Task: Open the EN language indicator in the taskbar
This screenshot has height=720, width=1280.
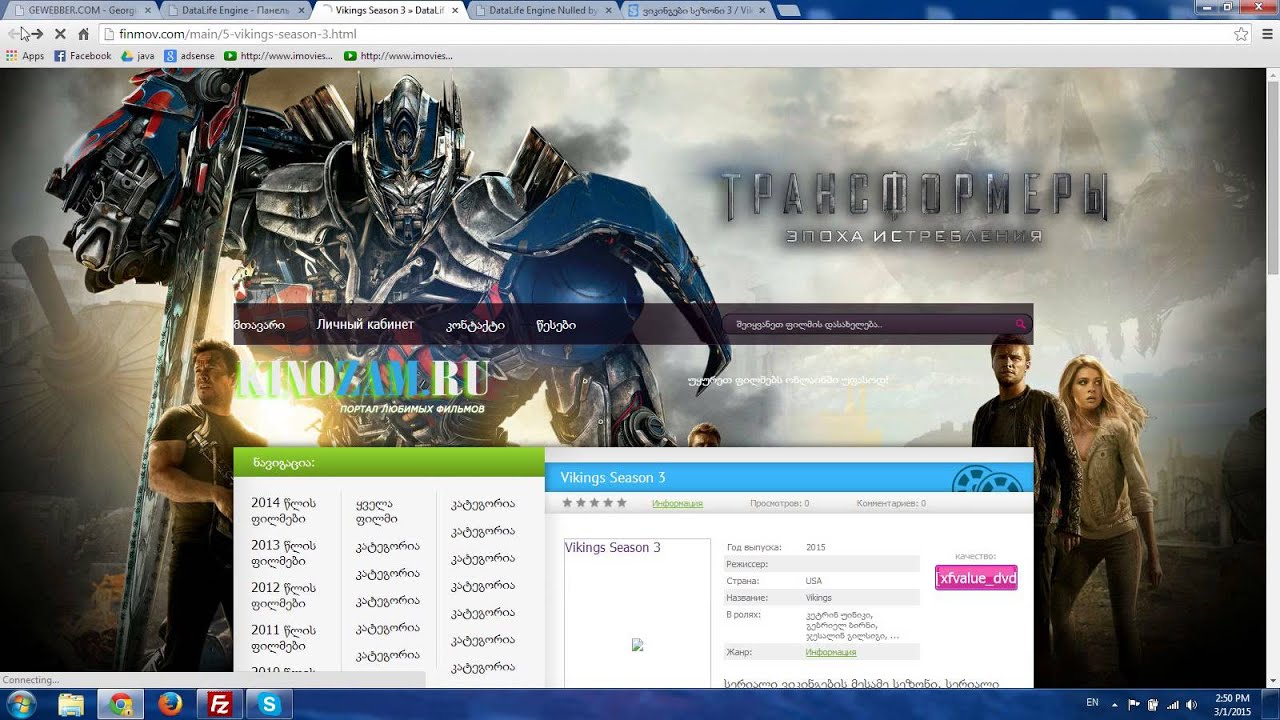Action: (x=1093, y=703)
